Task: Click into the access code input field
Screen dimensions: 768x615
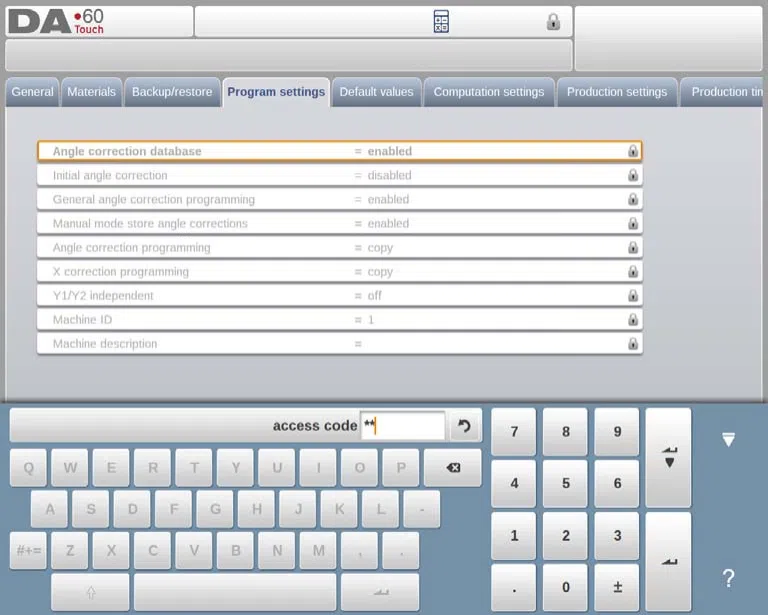Action: [403, 426]
